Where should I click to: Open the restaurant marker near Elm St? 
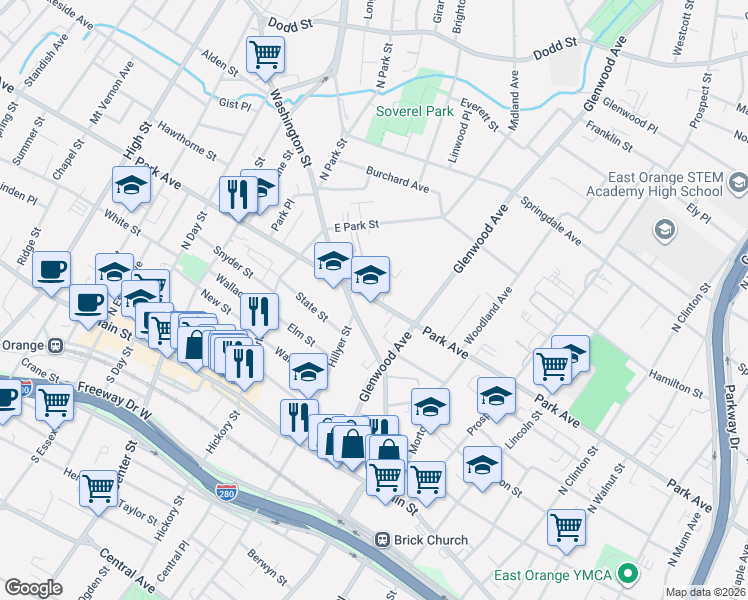click(x=259, y=312)
